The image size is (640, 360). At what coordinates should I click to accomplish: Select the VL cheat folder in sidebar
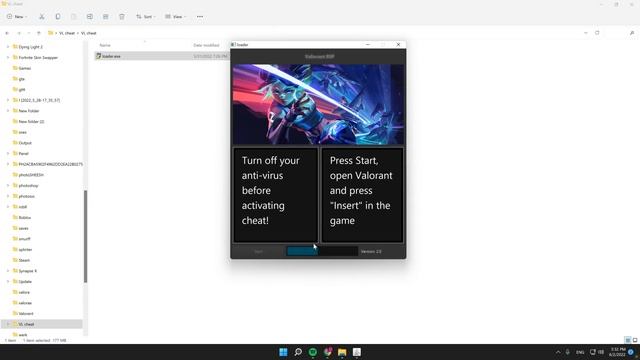[x=26, y=324]
